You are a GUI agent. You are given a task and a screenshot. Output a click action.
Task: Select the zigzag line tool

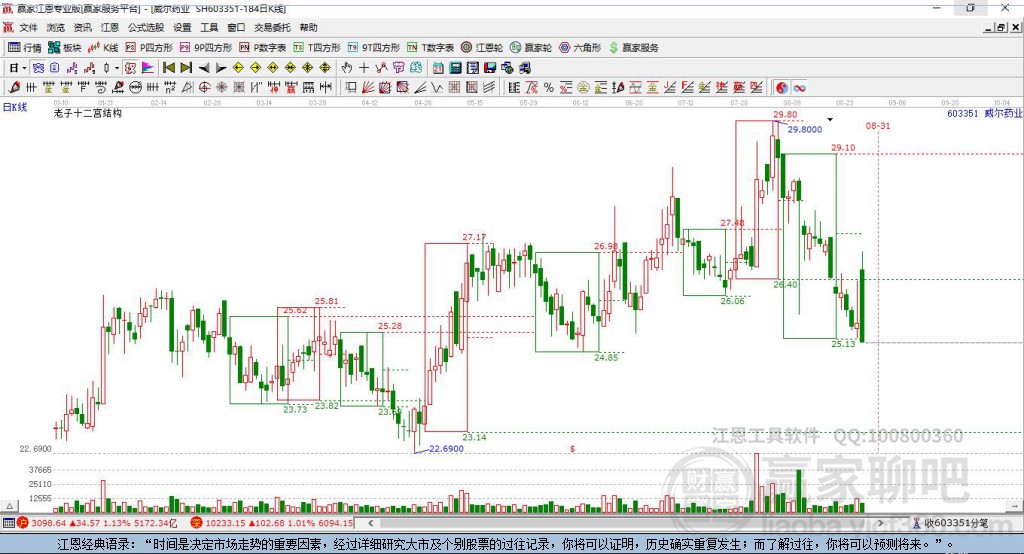click(x=436, y=88)
